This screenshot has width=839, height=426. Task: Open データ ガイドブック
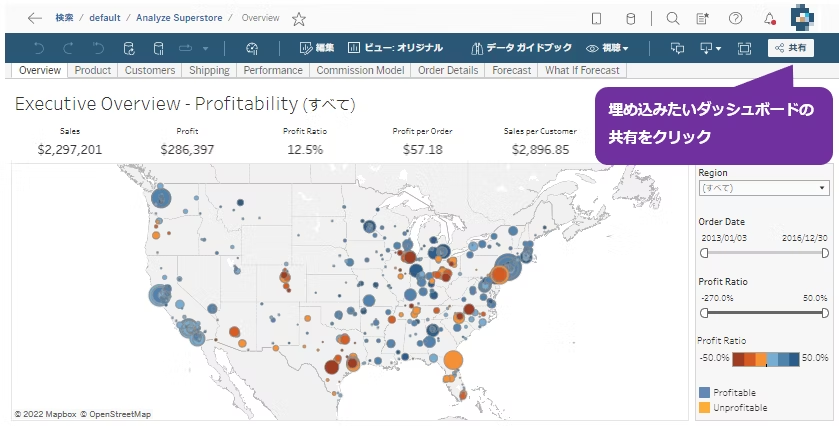522,48
